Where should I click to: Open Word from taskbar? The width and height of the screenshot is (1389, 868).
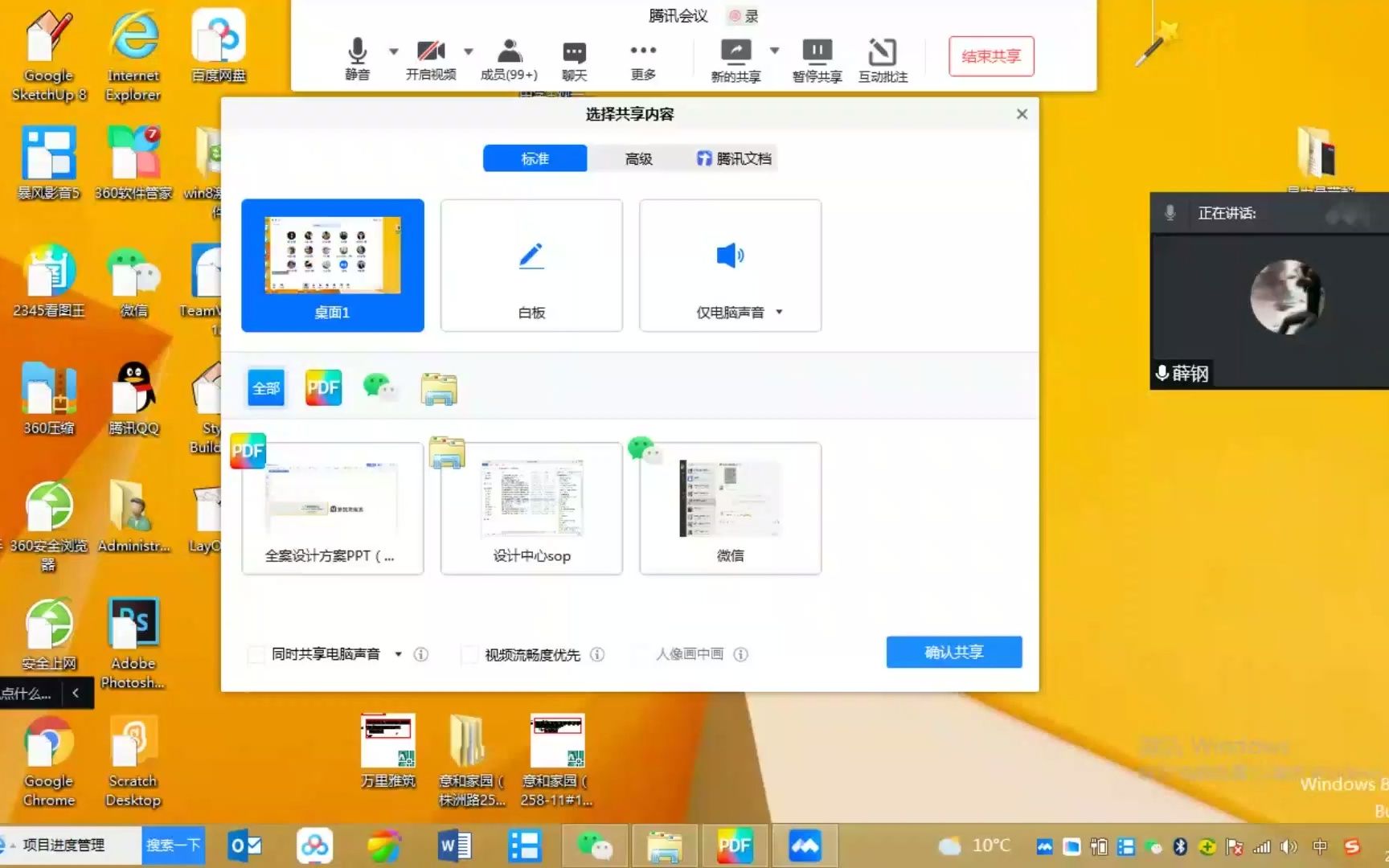point(455,845)
